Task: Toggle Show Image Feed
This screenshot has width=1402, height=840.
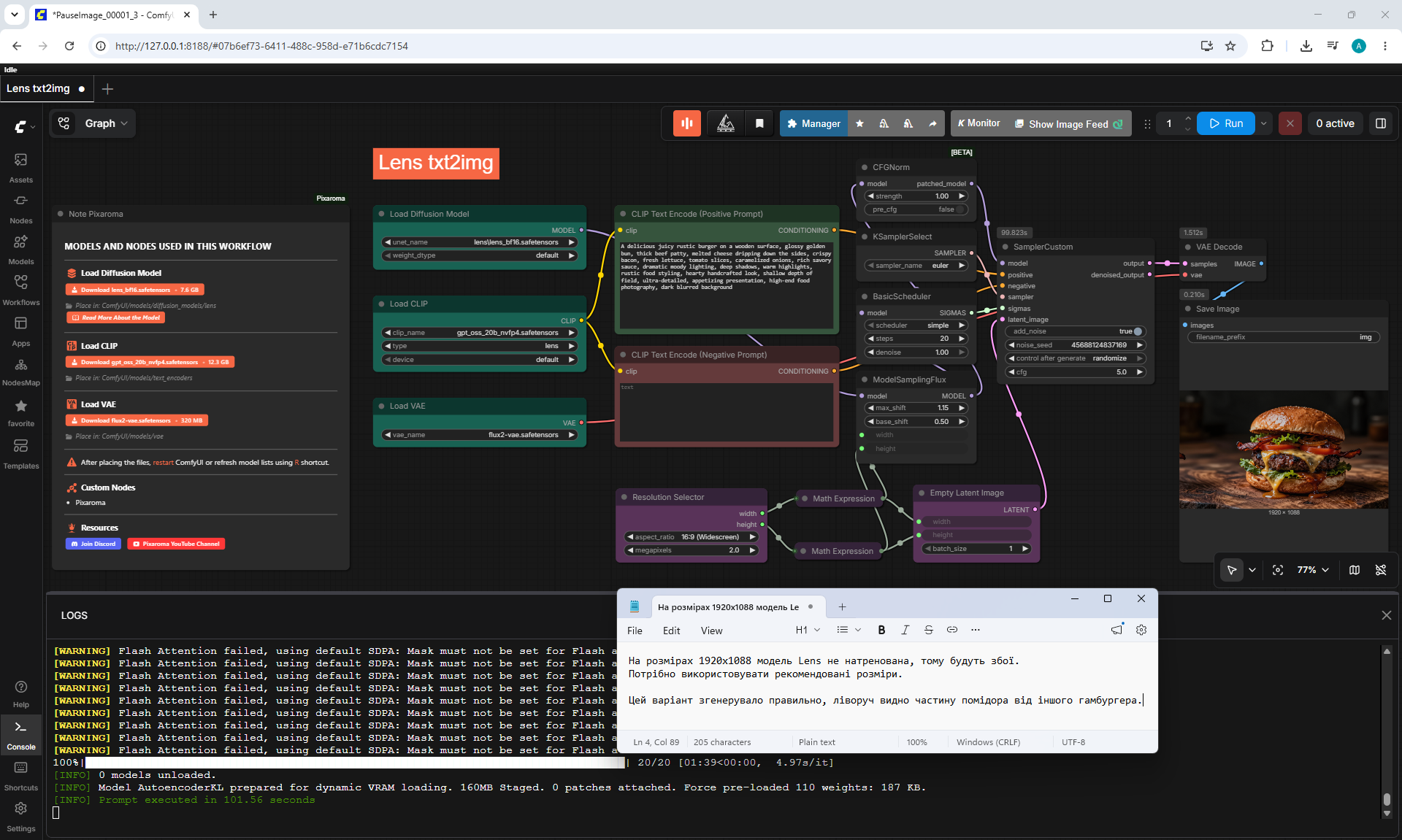Action: click(x=1068, y=123)
